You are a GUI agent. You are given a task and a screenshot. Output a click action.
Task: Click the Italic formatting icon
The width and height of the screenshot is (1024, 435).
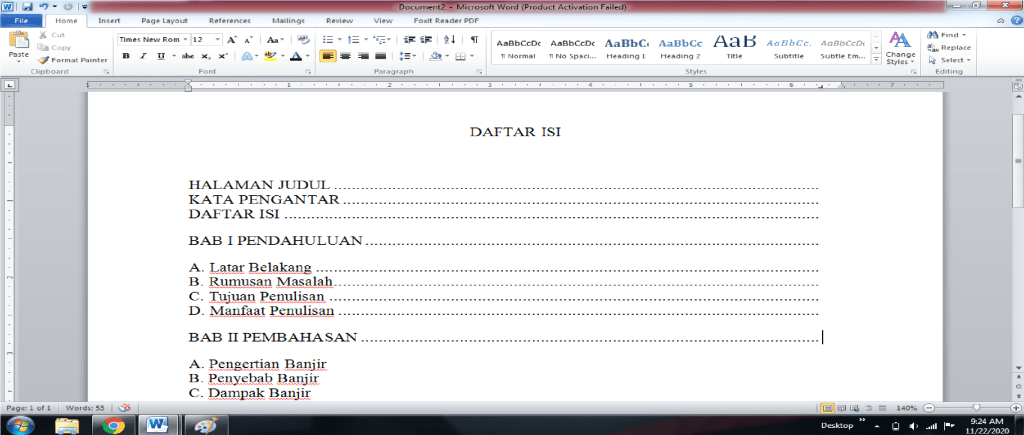pos(142,56)
